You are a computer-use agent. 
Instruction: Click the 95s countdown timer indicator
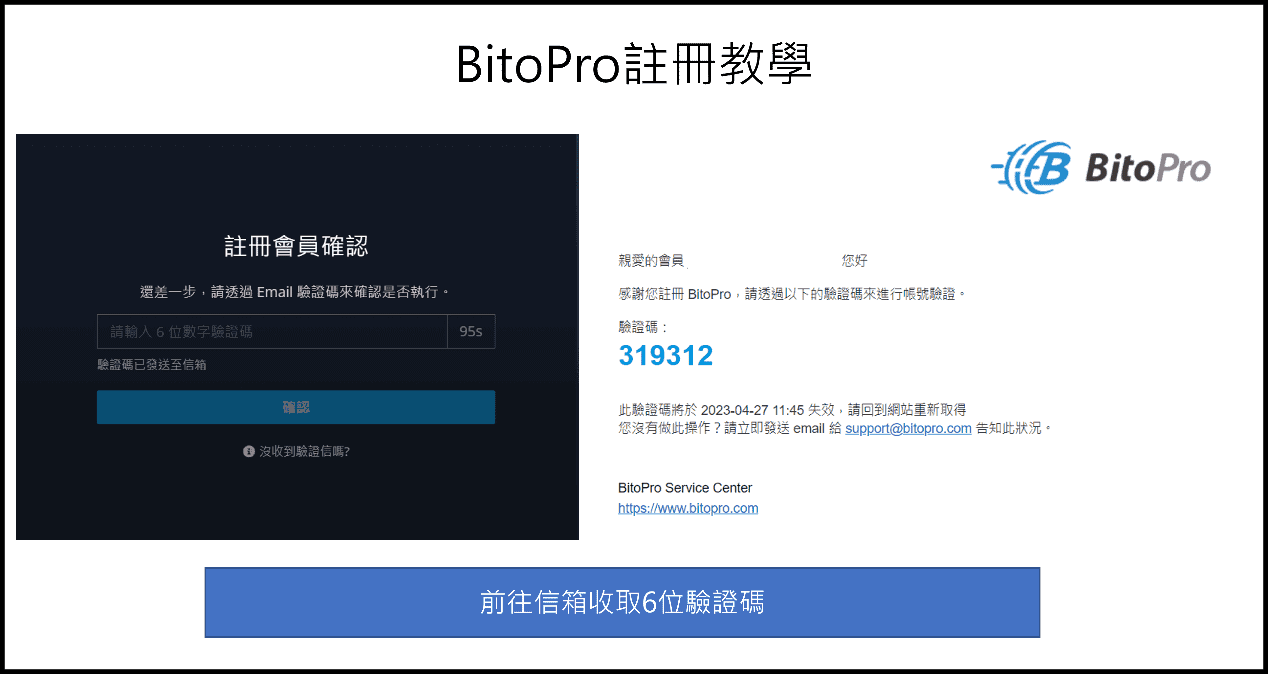tap(470, 331)
